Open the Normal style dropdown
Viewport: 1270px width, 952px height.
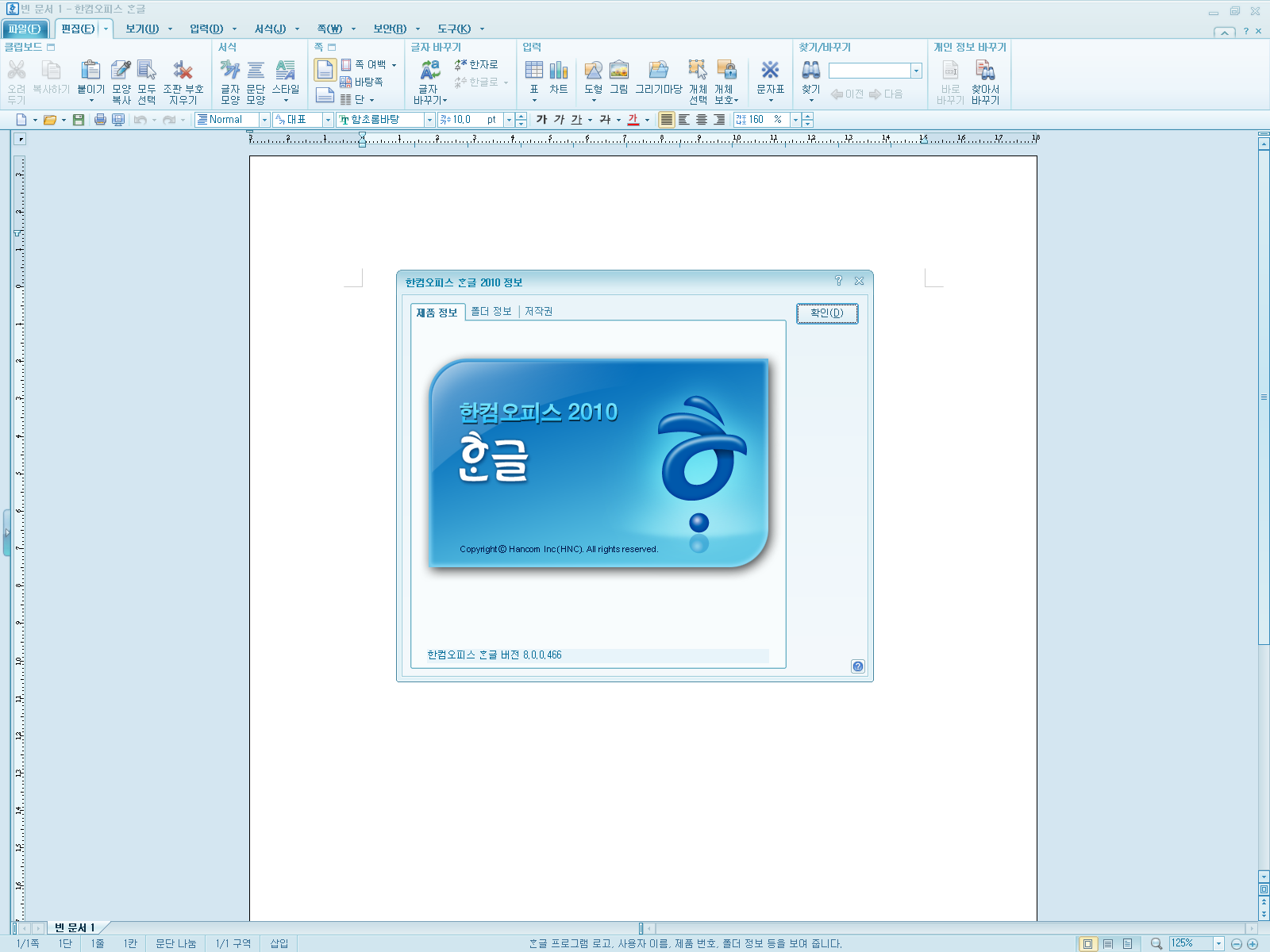[264, 120]
